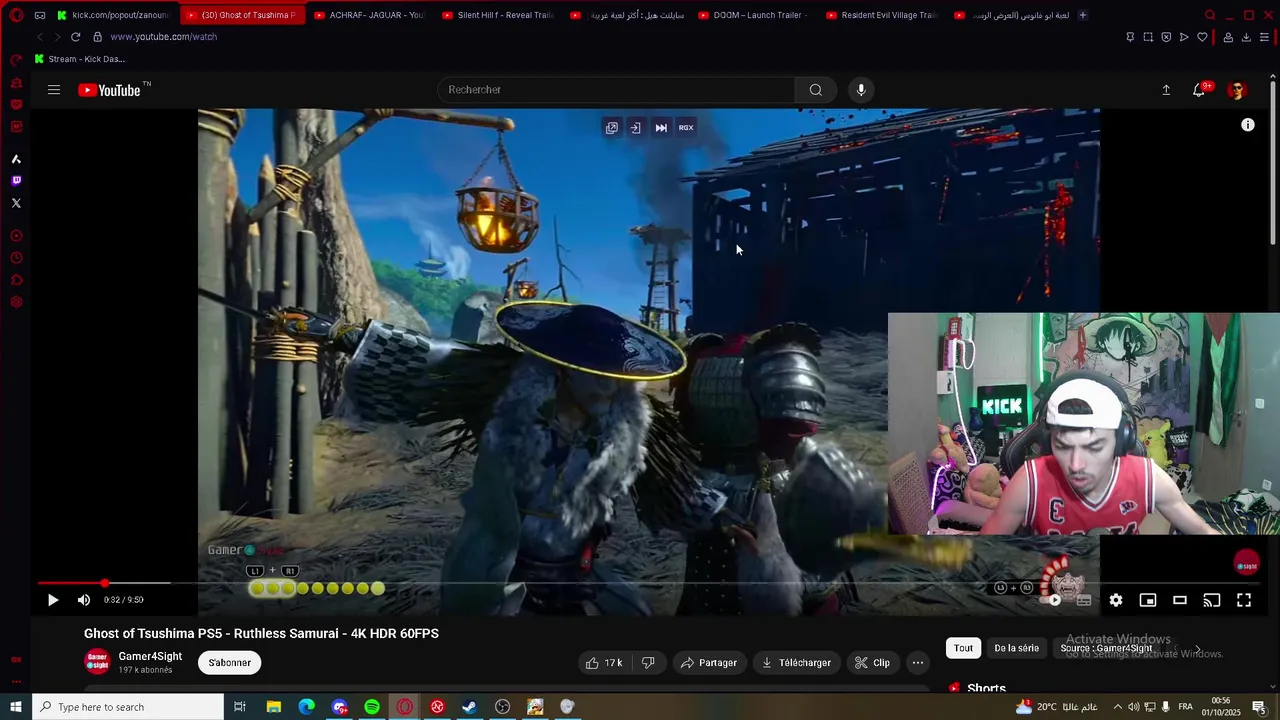Viewport: 1280px width, 720px height.
Task: Open Spotify from the taskbar
Action: click(x=372, y=707)
